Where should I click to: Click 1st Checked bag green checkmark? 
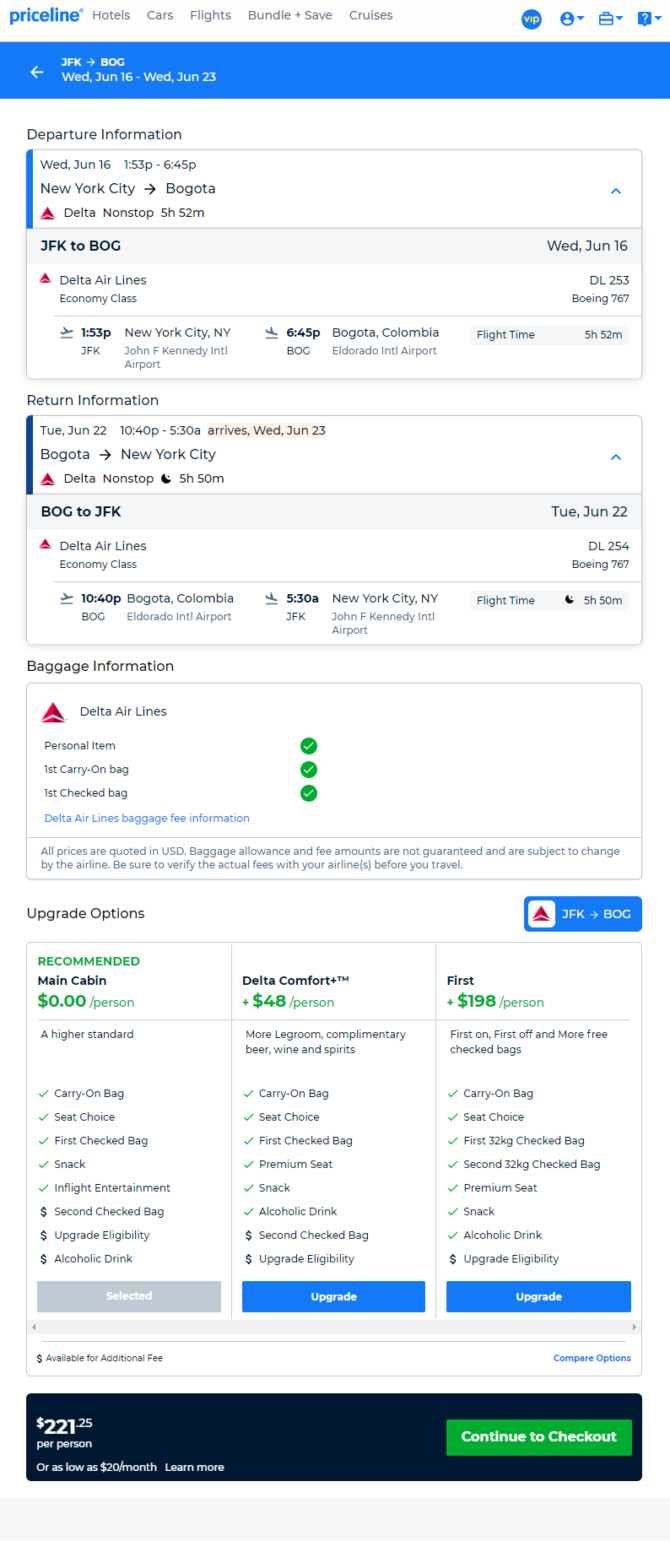click(309, 793)
